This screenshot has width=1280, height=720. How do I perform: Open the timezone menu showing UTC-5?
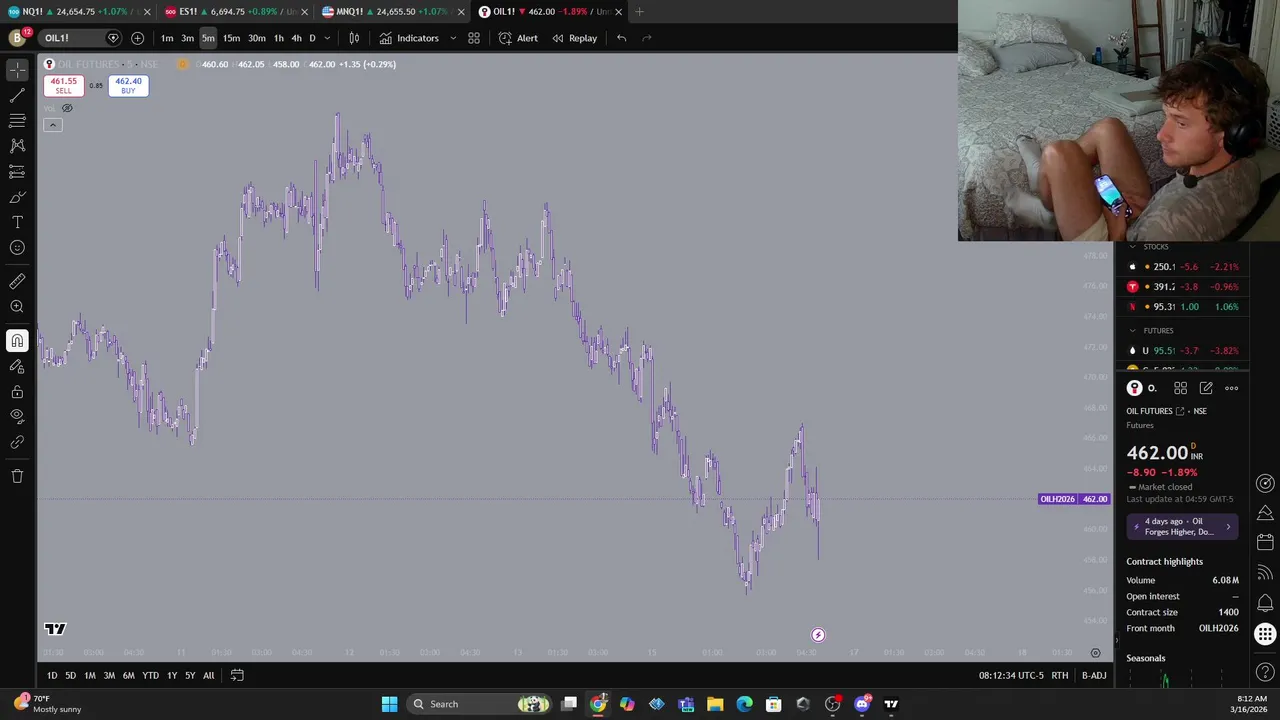[x=1010, y=676]
